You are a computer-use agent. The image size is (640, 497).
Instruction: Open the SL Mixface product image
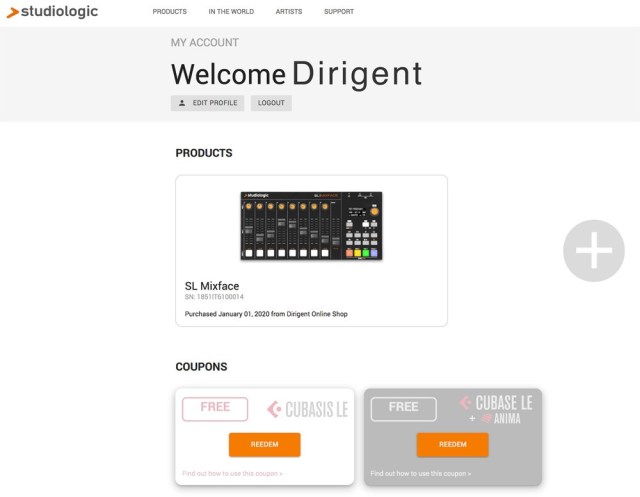pos(311,226)
